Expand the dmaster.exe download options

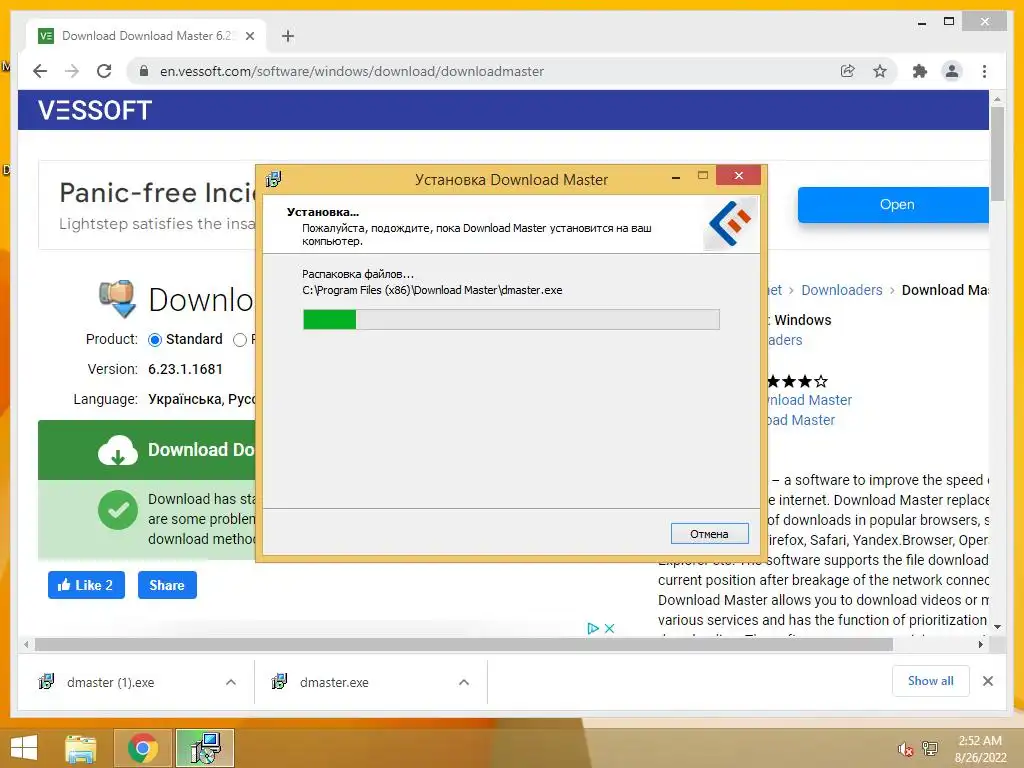(x=464, y=682)
